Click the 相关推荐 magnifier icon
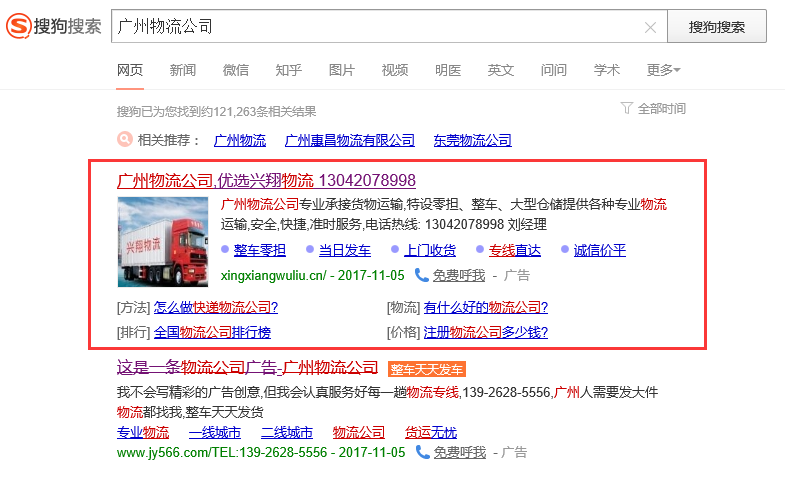This screenshot has width=785, height=488. [x=125, y=140]
